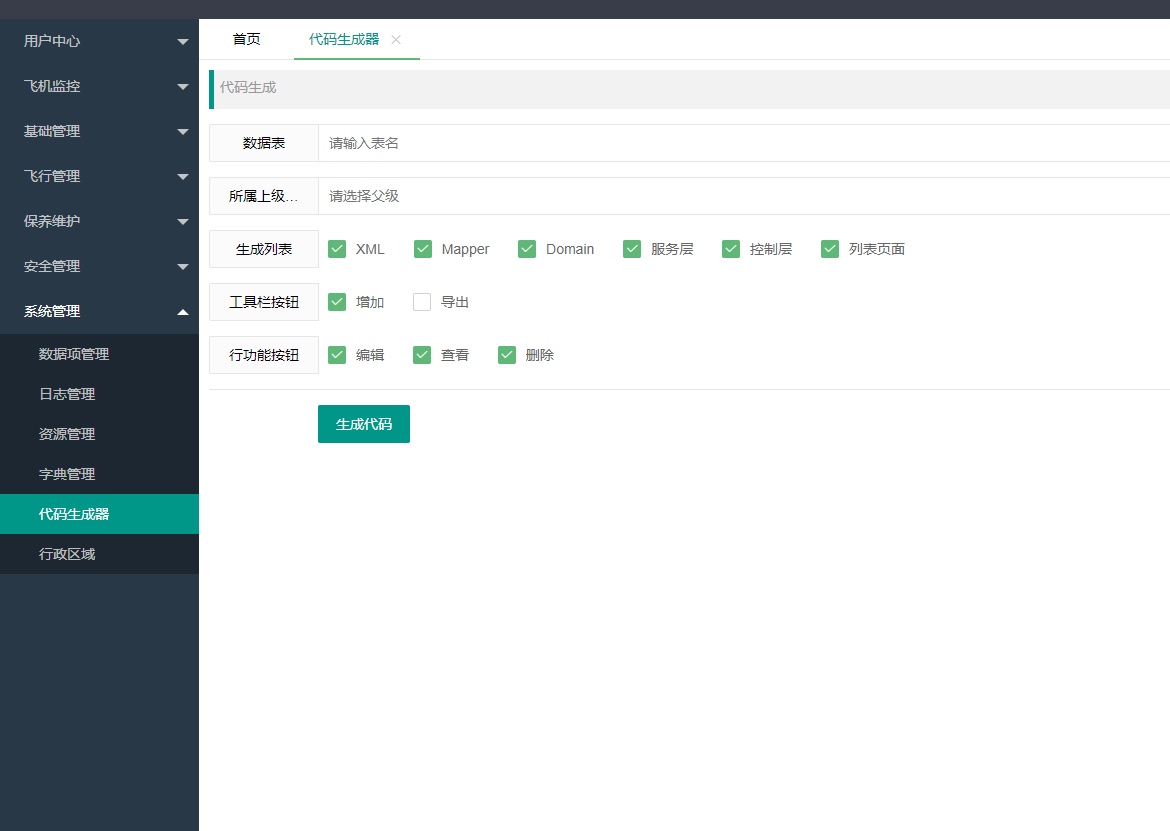The width and height of the screenshot is (1170, 831).
Task: Open 日志管理 in sidebar
Action: (99, 394)
